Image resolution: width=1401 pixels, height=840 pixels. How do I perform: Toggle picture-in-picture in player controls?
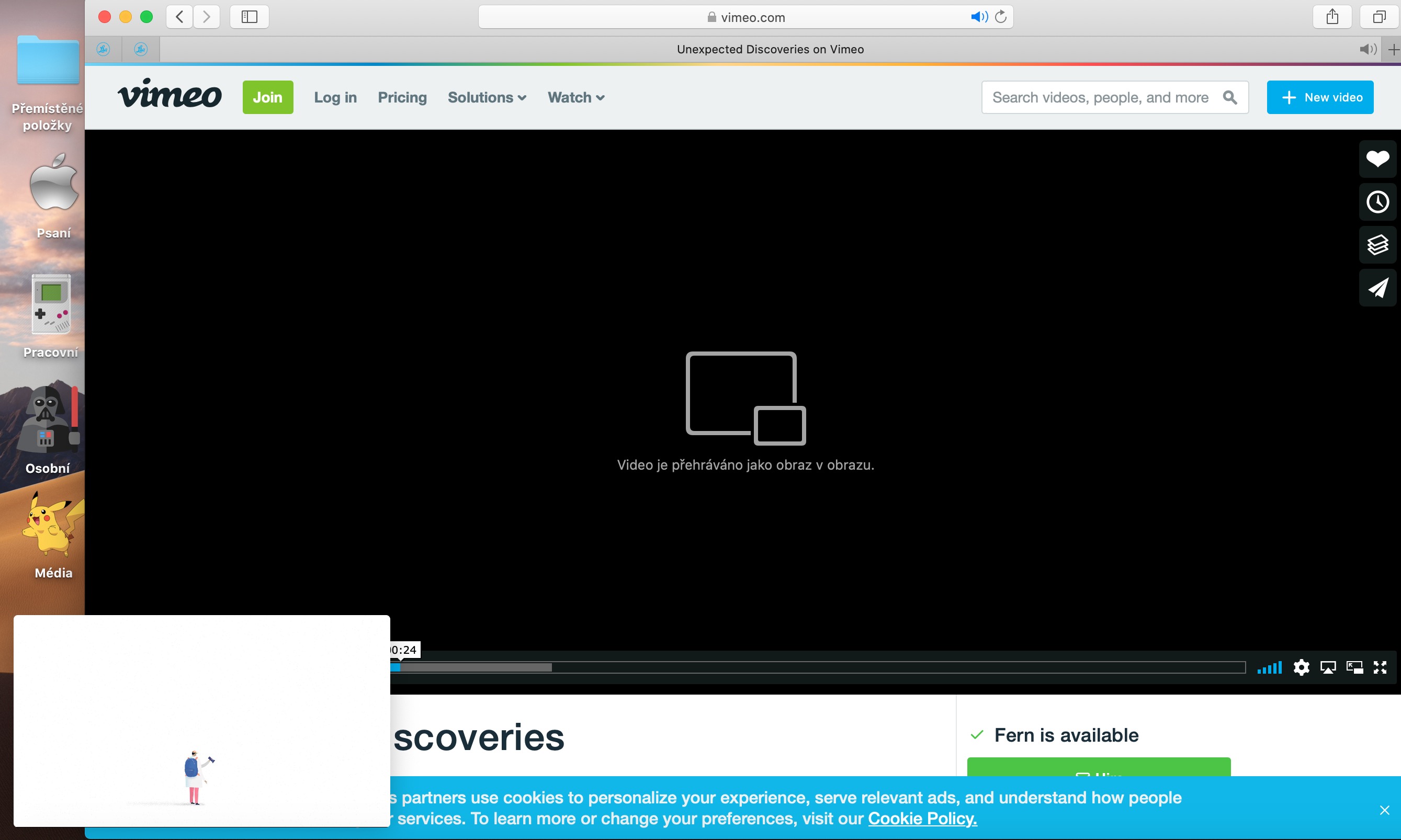[x=1354, y=667]
